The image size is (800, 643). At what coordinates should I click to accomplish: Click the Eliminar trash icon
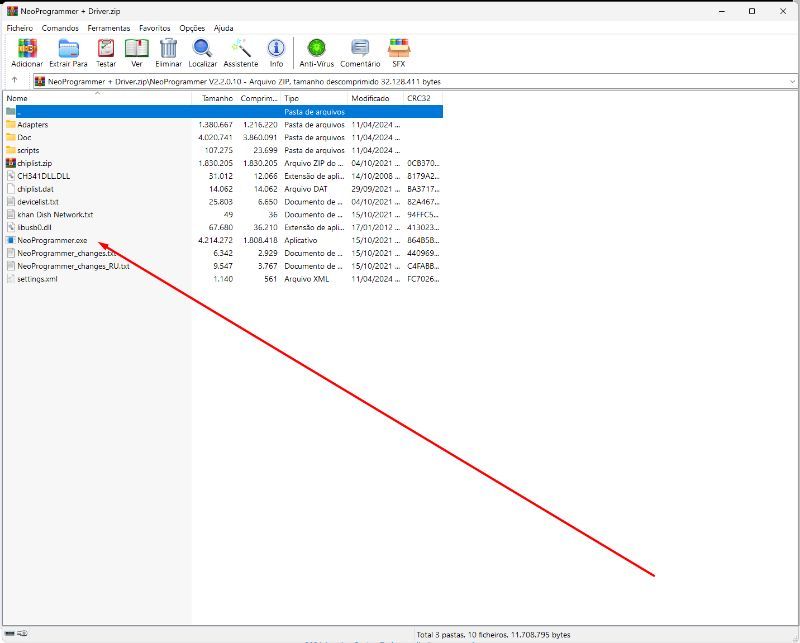pos(168,48)
